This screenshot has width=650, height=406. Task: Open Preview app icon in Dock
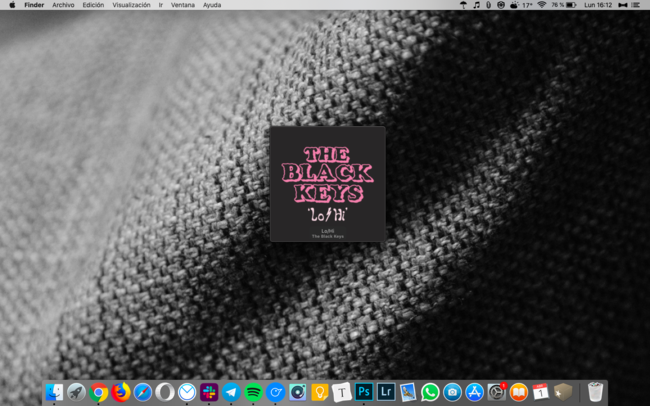tap(408, 392)
